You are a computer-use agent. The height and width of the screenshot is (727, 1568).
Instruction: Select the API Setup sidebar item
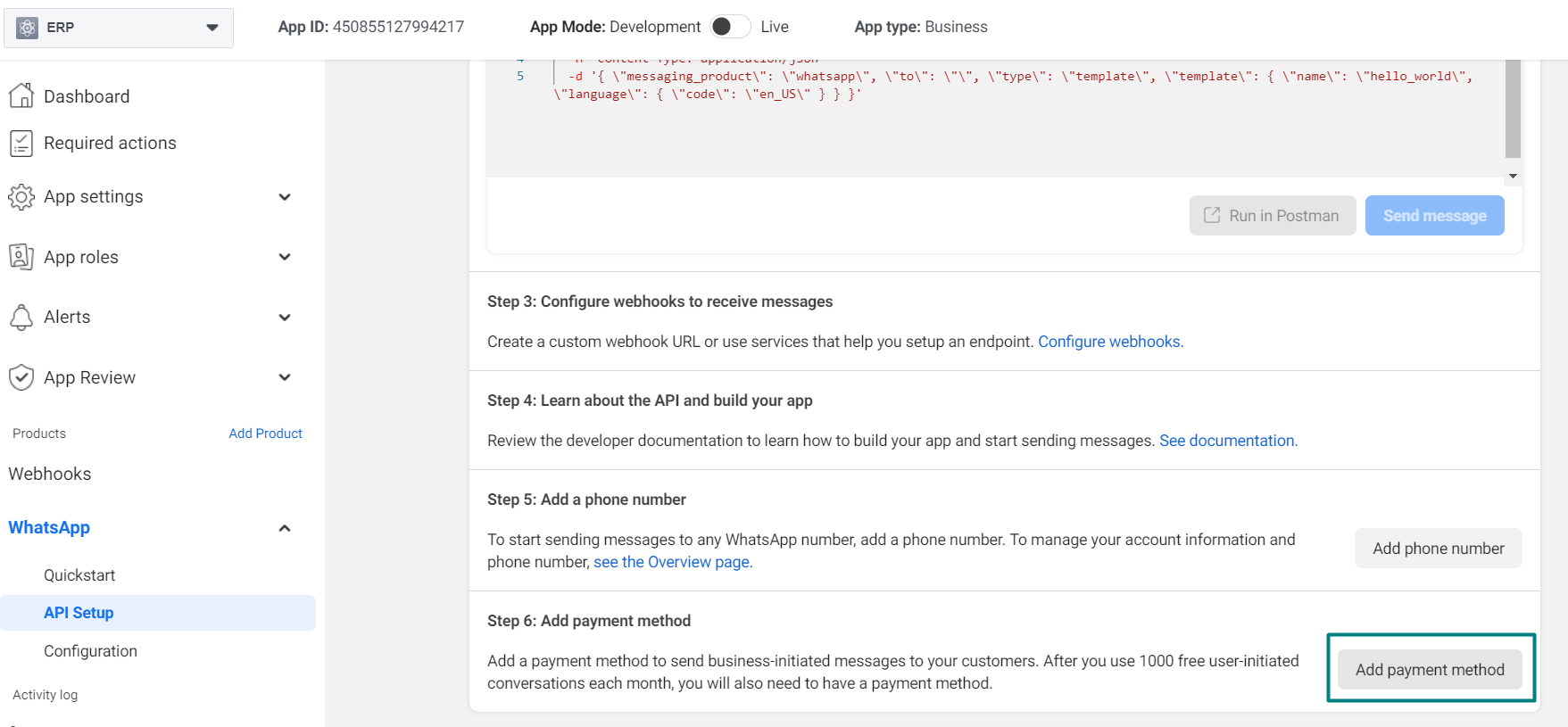158,613
